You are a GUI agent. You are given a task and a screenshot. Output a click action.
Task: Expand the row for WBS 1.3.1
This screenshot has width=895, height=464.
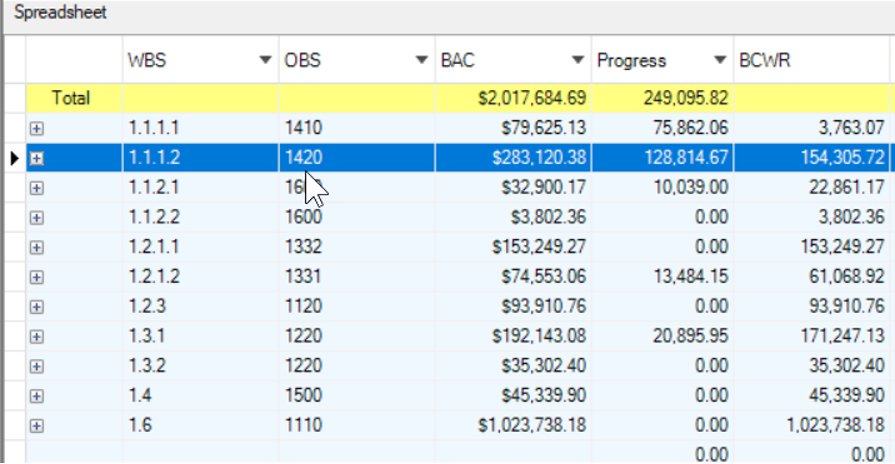[x=37, y=337]
